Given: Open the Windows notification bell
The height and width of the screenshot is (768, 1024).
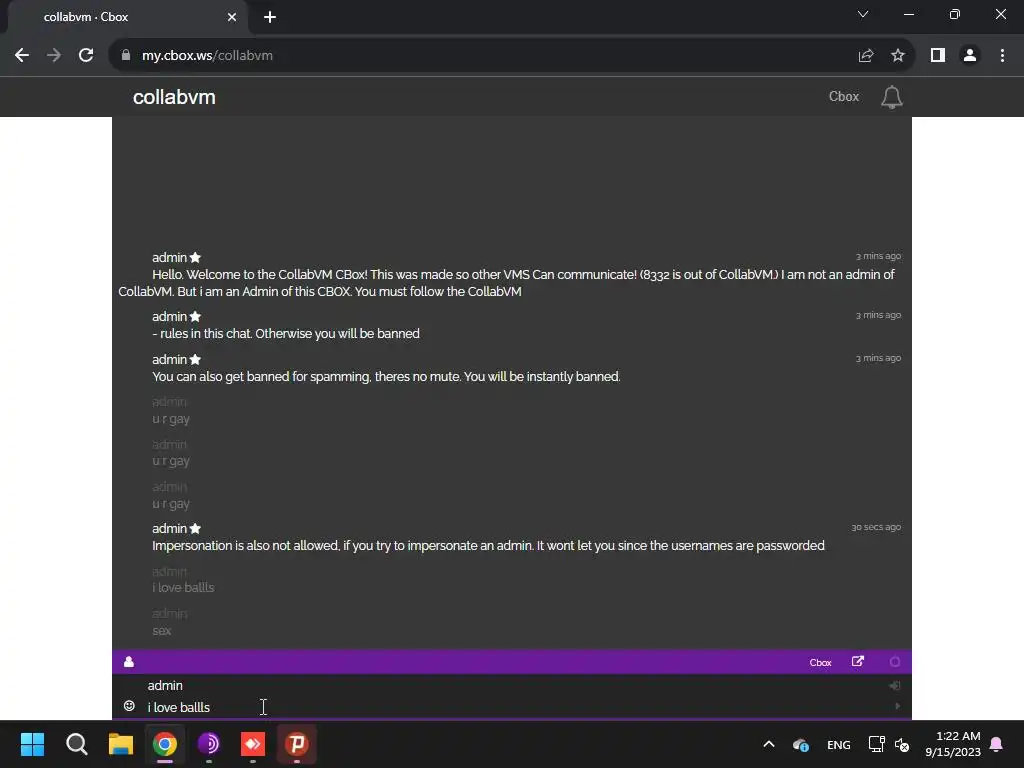Looking at the screenshot, I should pyautogui.click(x=997, y=744).
